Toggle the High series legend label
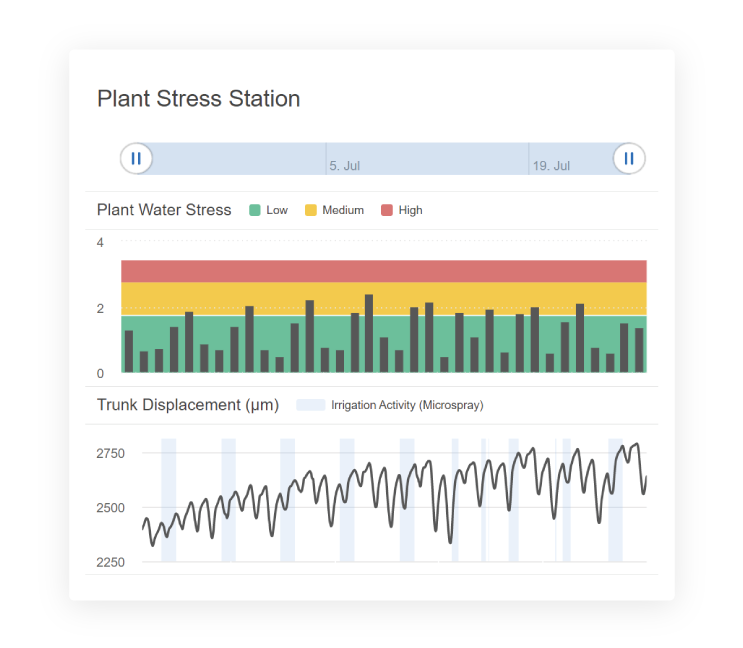This screenshot has height=648, width=743. click(x=410, y=210)
